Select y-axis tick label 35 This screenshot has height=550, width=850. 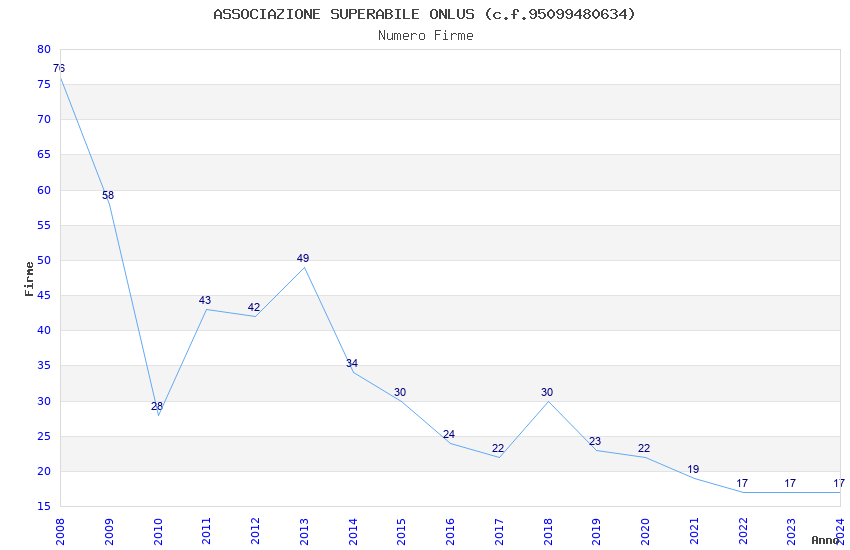(44, 366)
